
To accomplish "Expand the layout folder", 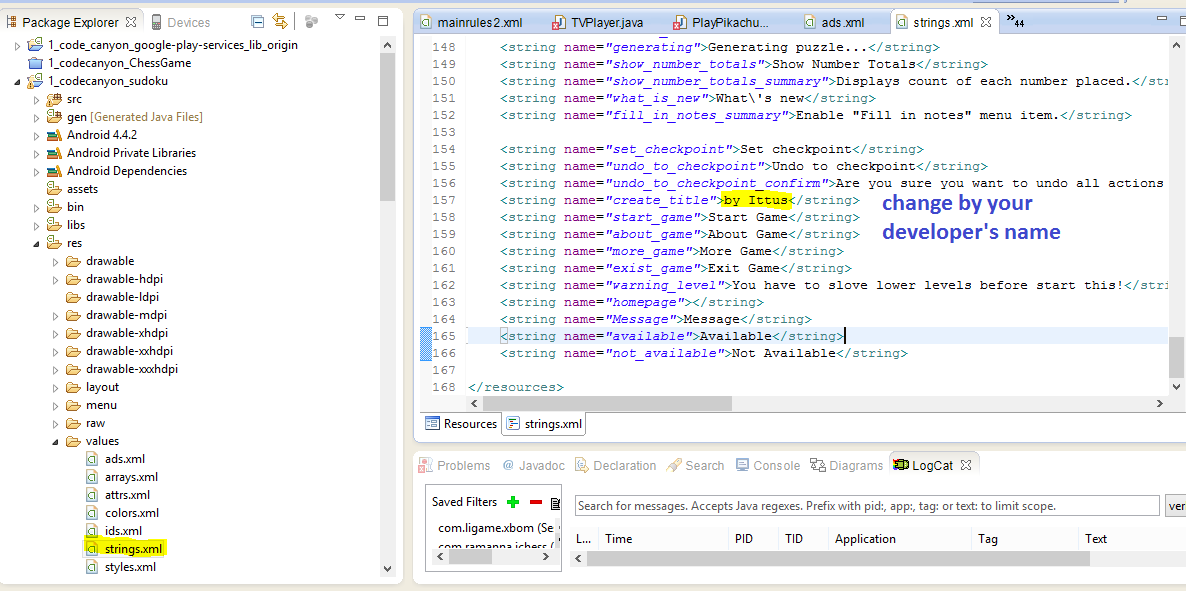I will tap(54, 387).
